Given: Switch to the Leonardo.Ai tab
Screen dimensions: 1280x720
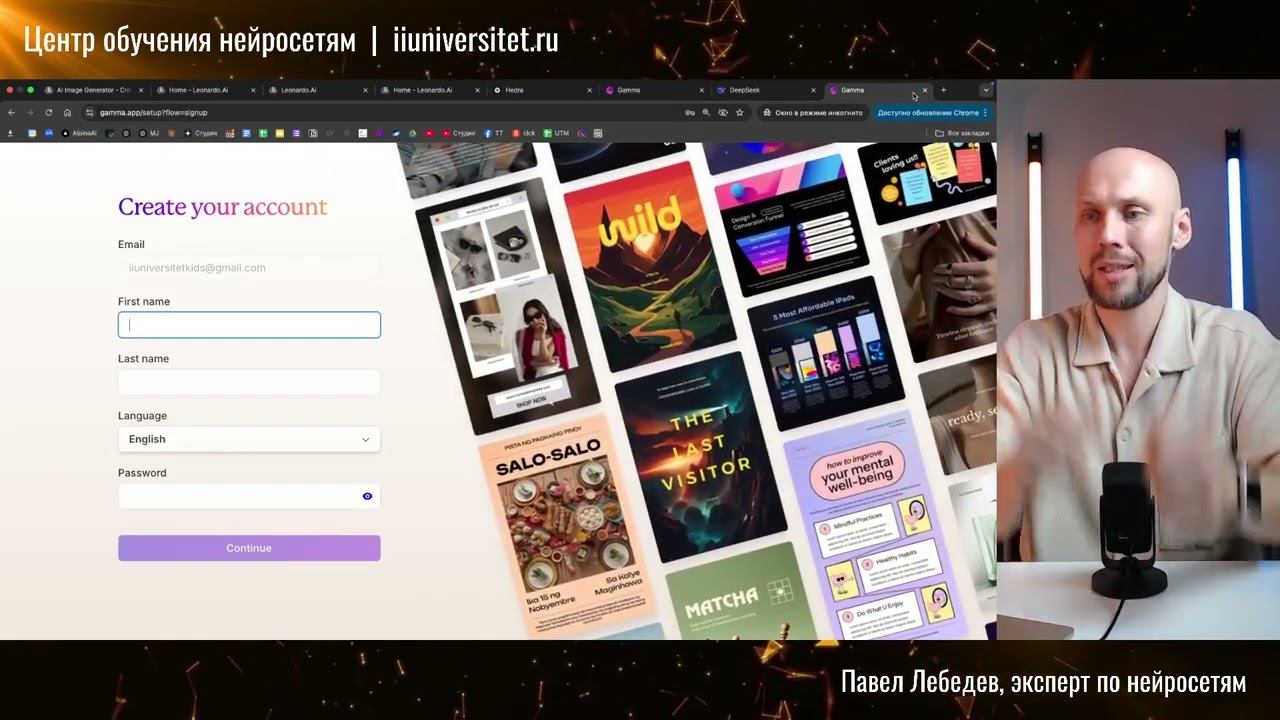Looking at the screenshot, I should [x=319, y=90].
